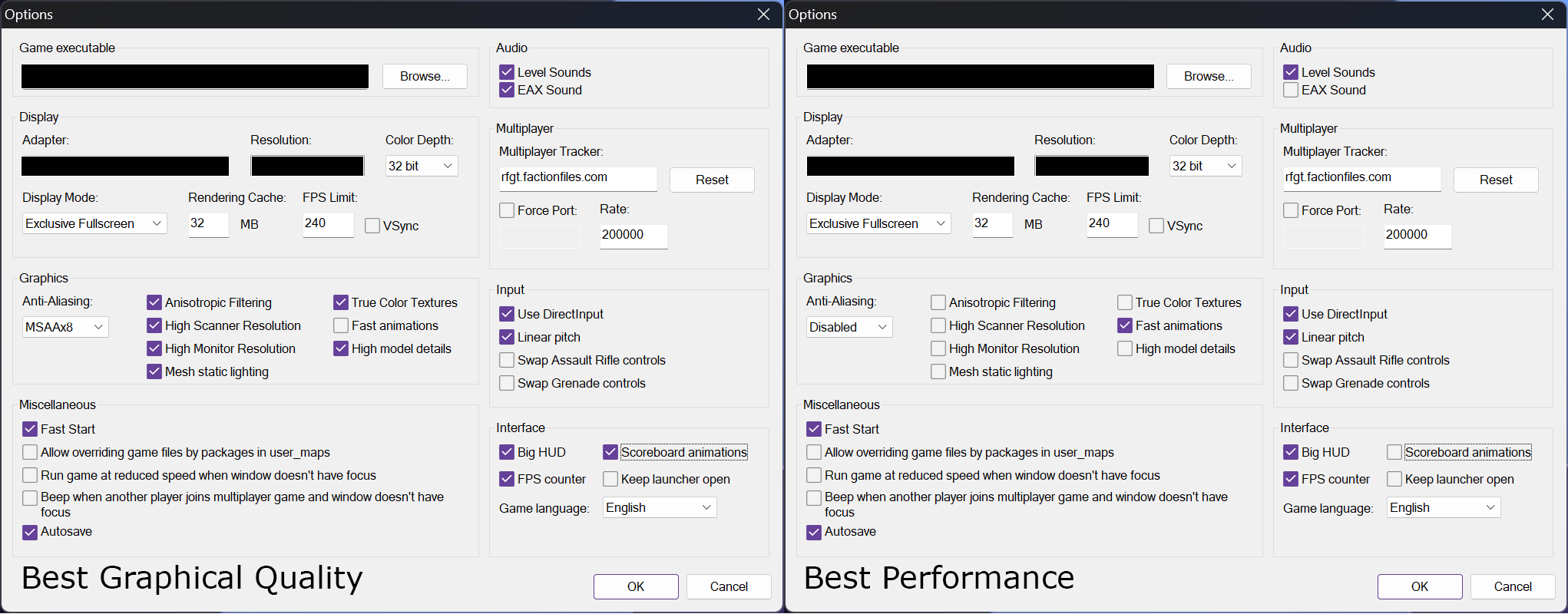Expand Display Mode dropdown in Best Performance dialog
The width and height of the screenshot is (1568, 614).
coord(878,223)
